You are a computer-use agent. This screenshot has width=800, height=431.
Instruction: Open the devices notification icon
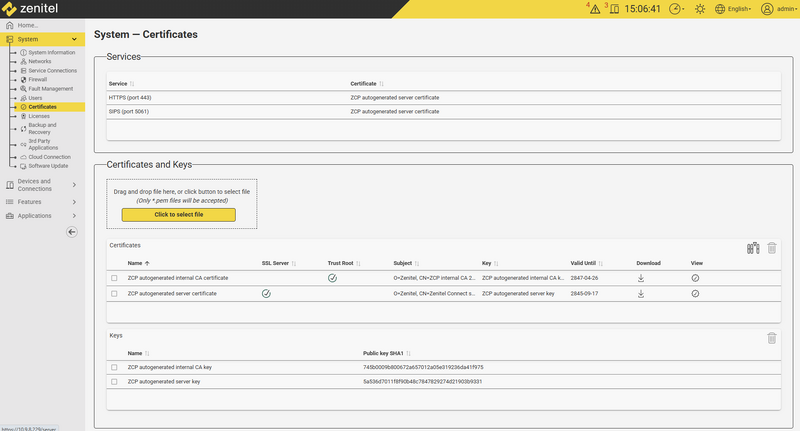point(614,9)
